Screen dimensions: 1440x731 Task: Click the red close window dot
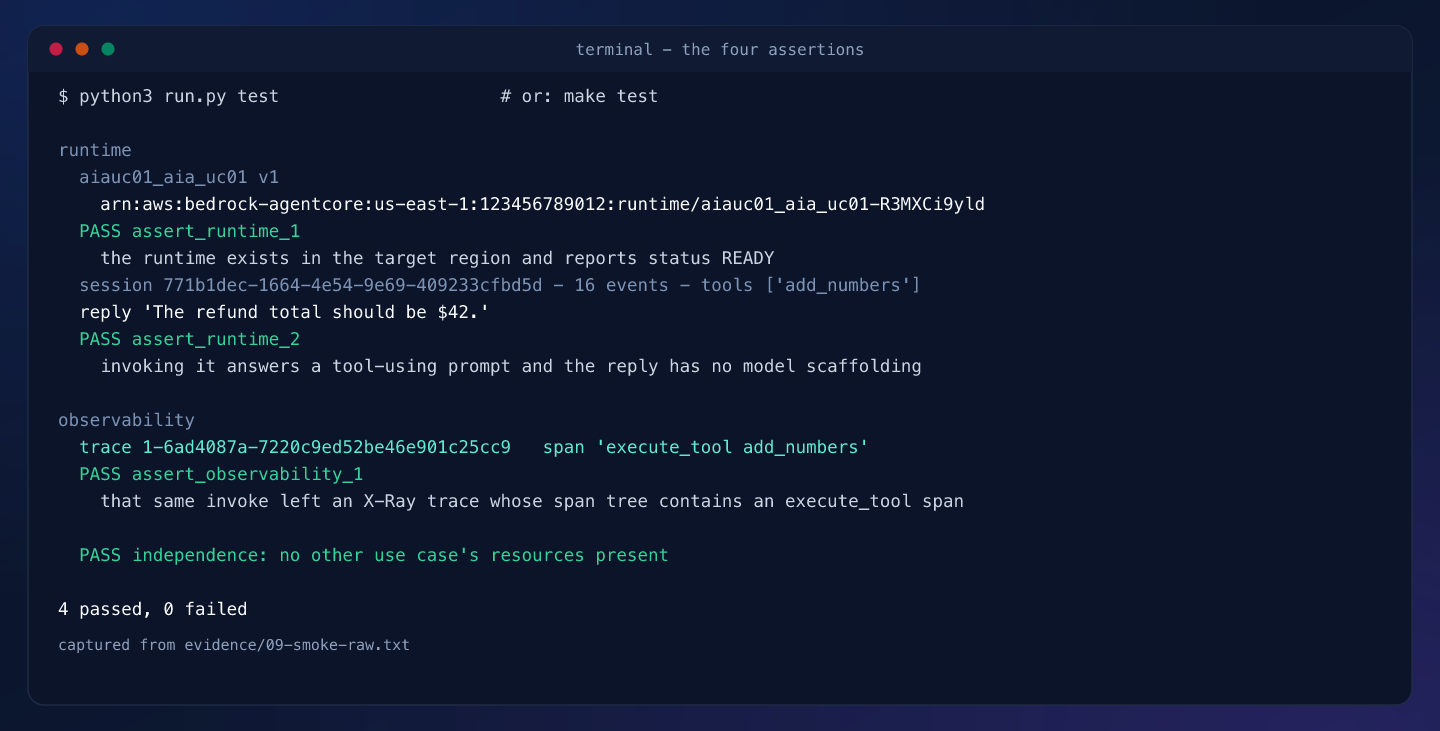pos(56,49)
